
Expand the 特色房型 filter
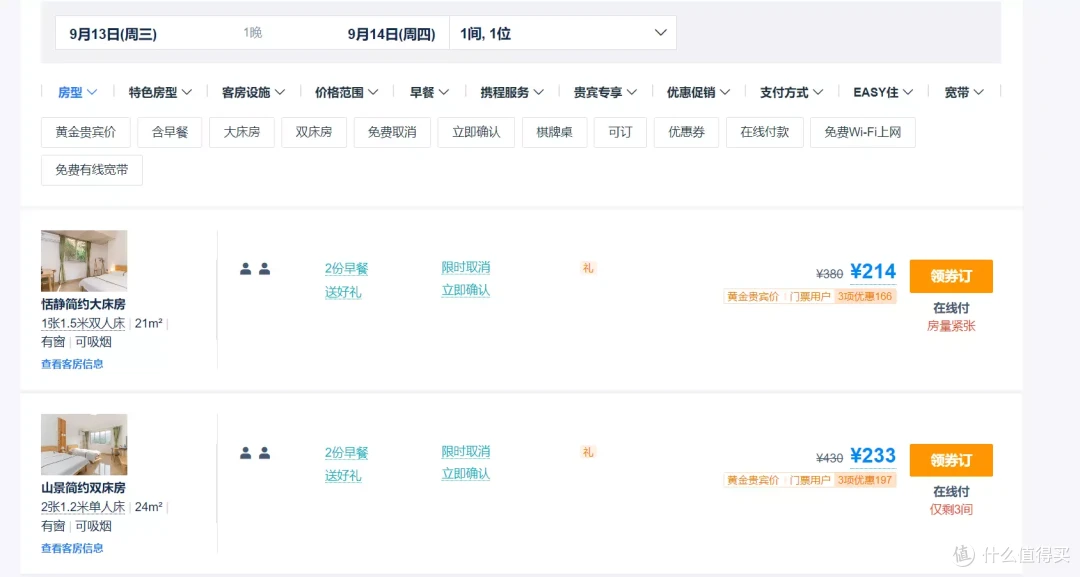click(x=160, y=92)
